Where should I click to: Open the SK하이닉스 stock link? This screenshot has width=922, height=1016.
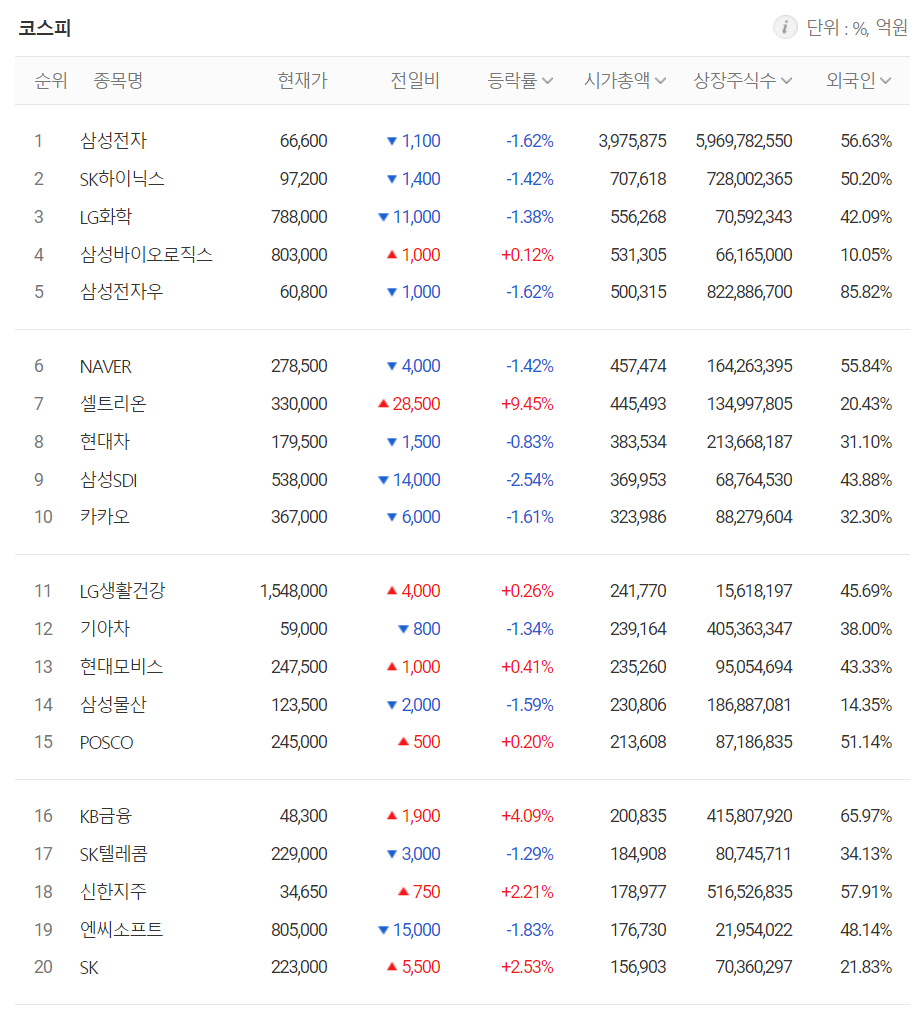coord(122,179)
